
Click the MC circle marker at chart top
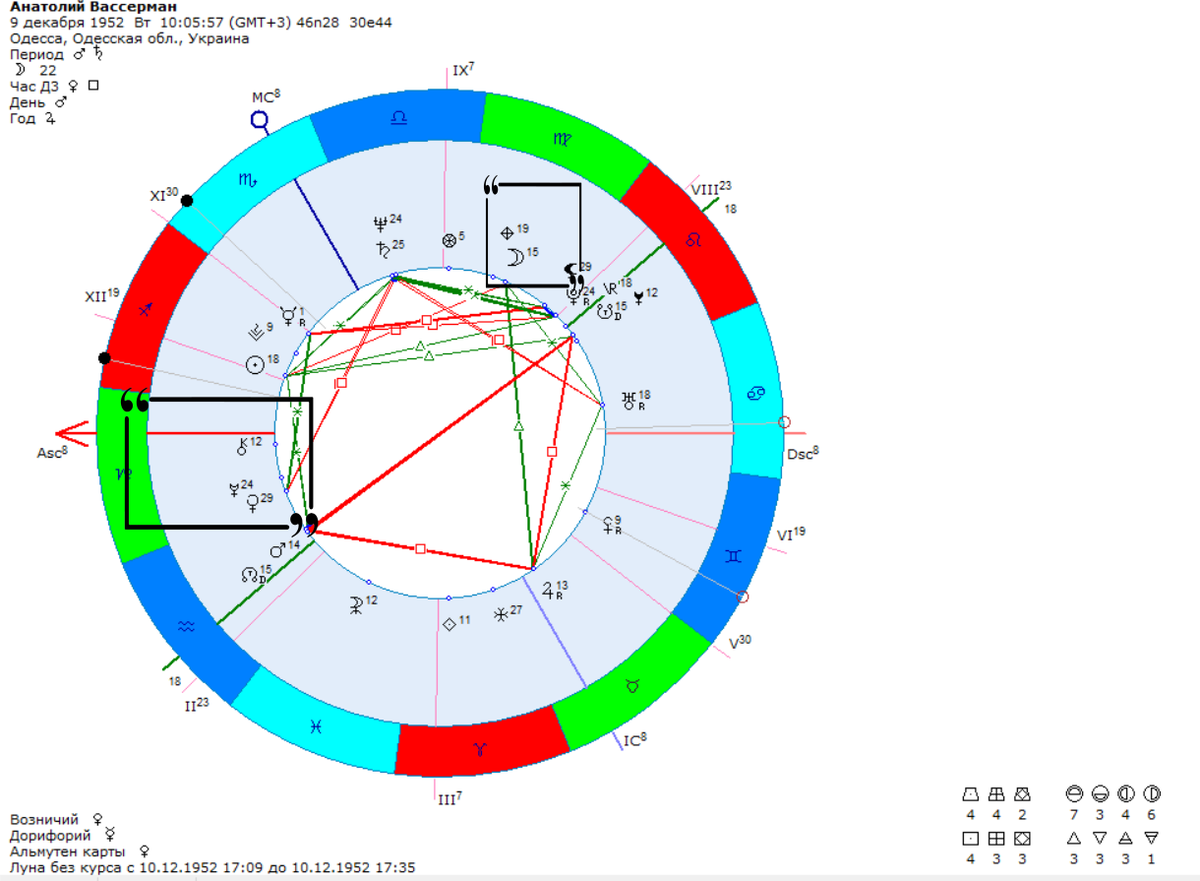point(260,121)
